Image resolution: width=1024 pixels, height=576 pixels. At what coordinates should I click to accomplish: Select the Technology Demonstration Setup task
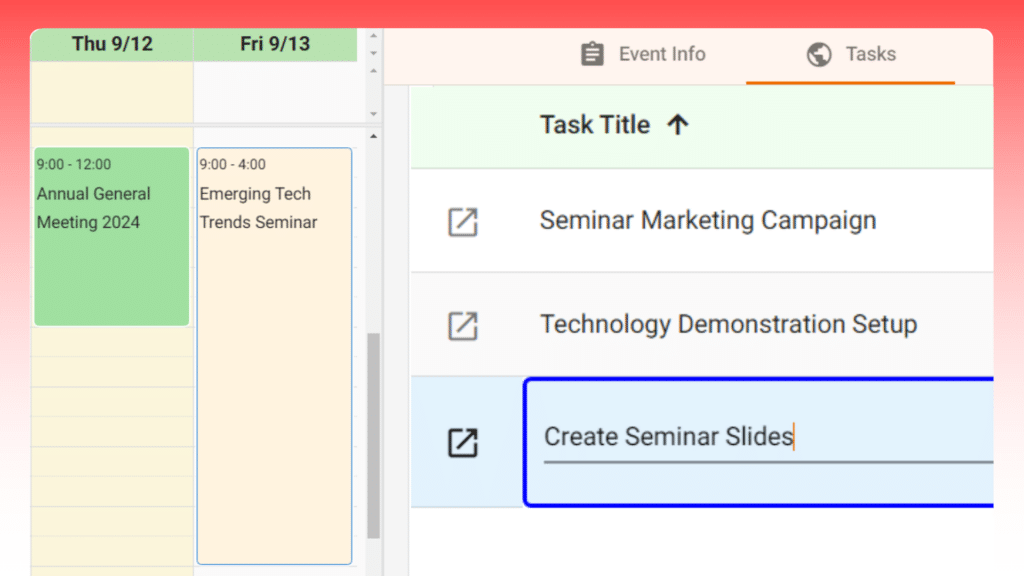pyautogui.click(x=729, y=325)
